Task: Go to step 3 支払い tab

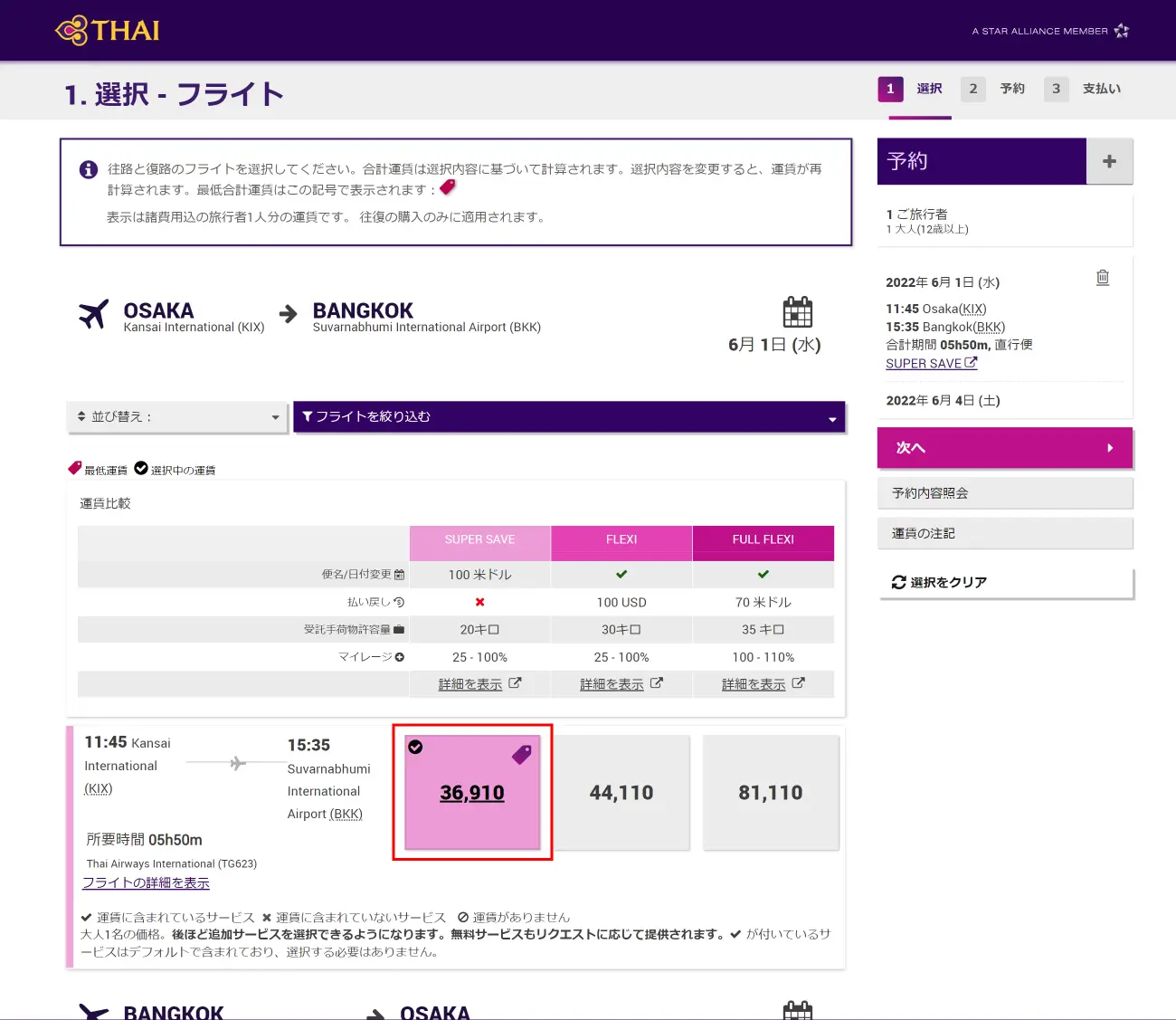Action: click(x=1083, y=89)
